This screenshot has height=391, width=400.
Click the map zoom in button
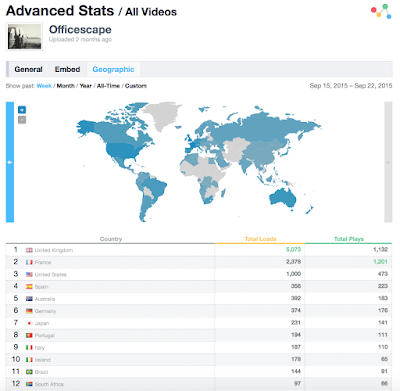click(x=22, y=110)
